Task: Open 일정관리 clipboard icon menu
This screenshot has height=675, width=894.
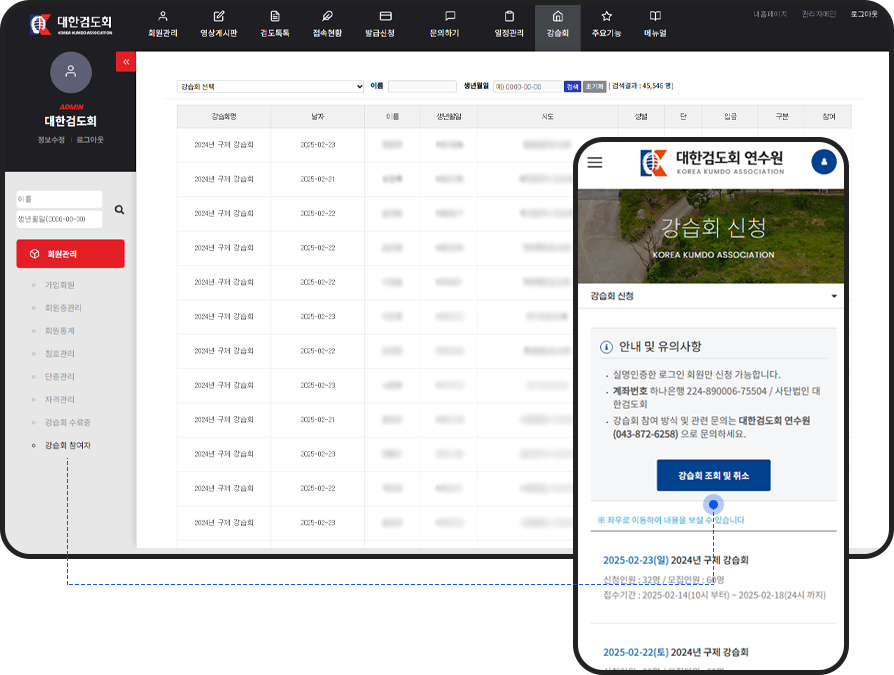Action: click(509, 25)
